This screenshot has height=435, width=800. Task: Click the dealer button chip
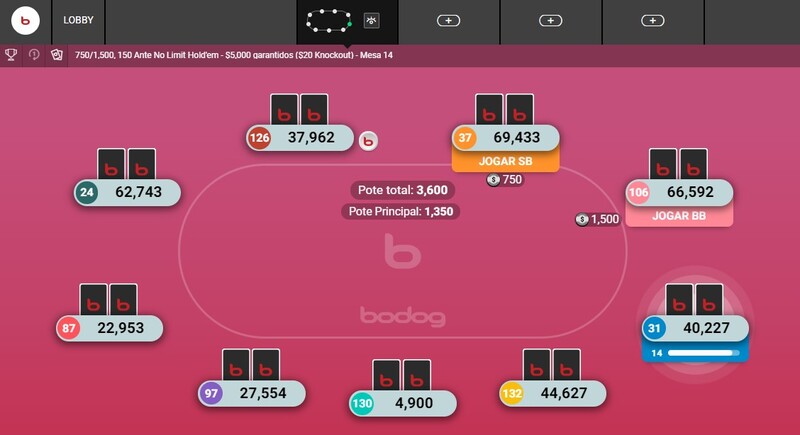click(368, 141)
